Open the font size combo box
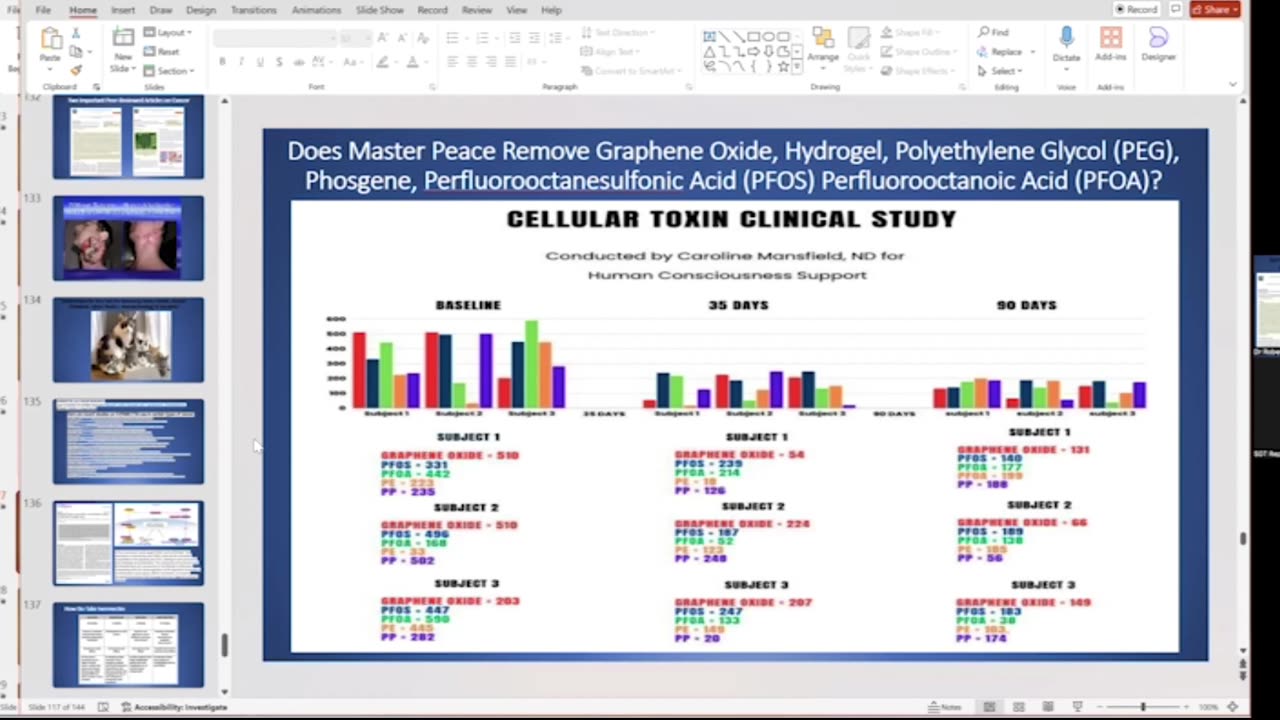The image size is (1280, 720). [x=354, y=38]
